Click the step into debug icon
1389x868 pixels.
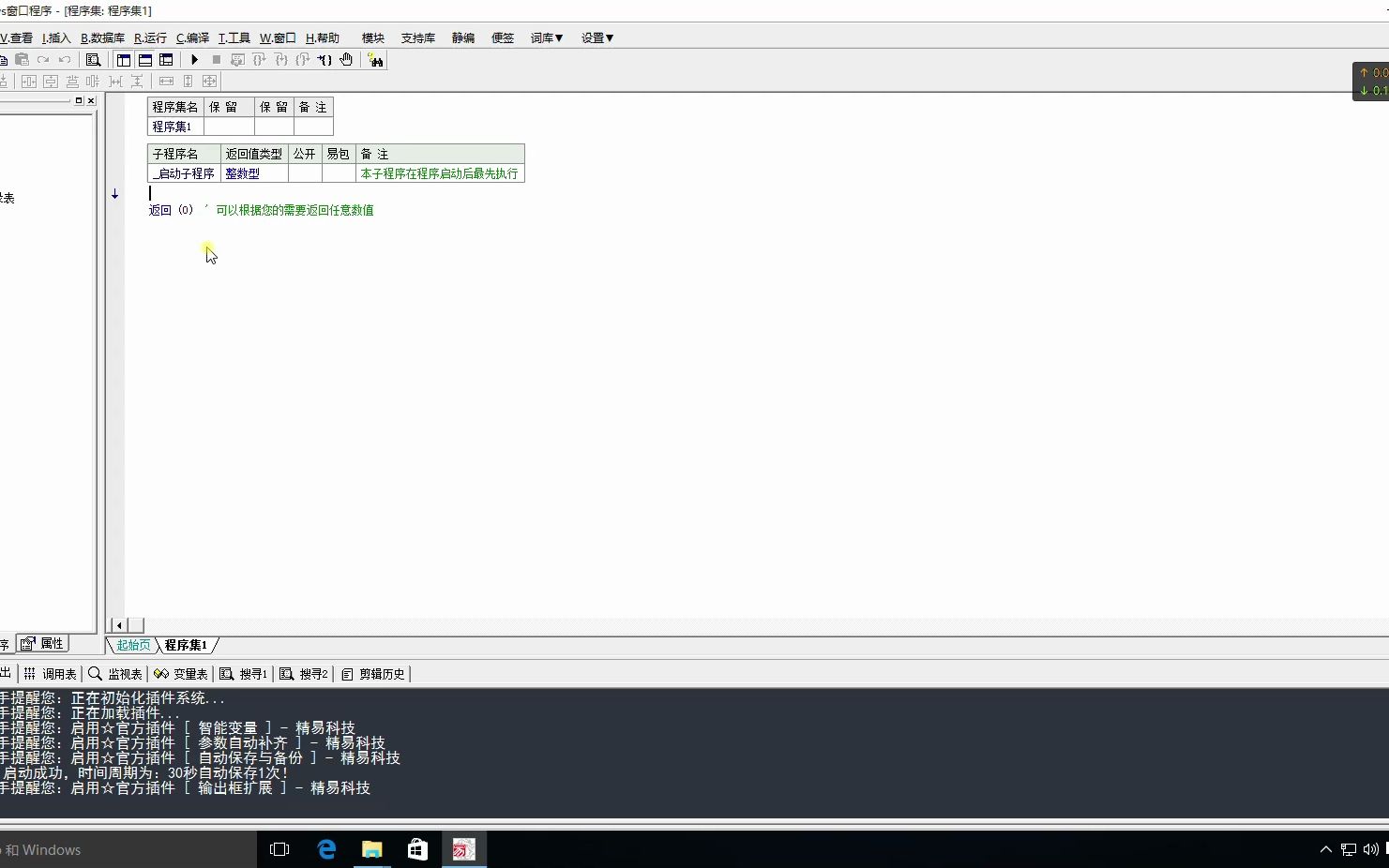pos(280,60)
